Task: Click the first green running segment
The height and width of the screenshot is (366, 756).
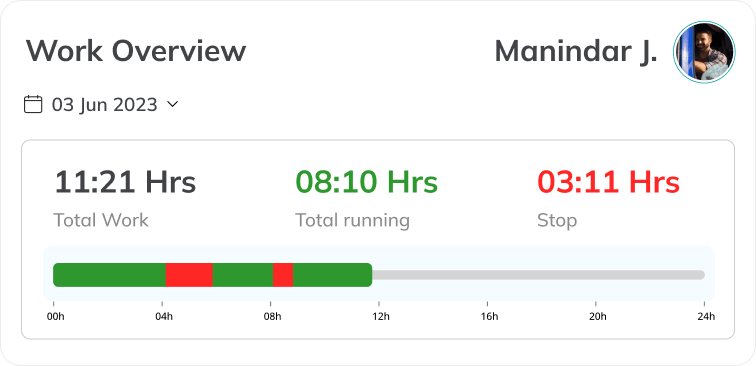Action: point(109,275)
